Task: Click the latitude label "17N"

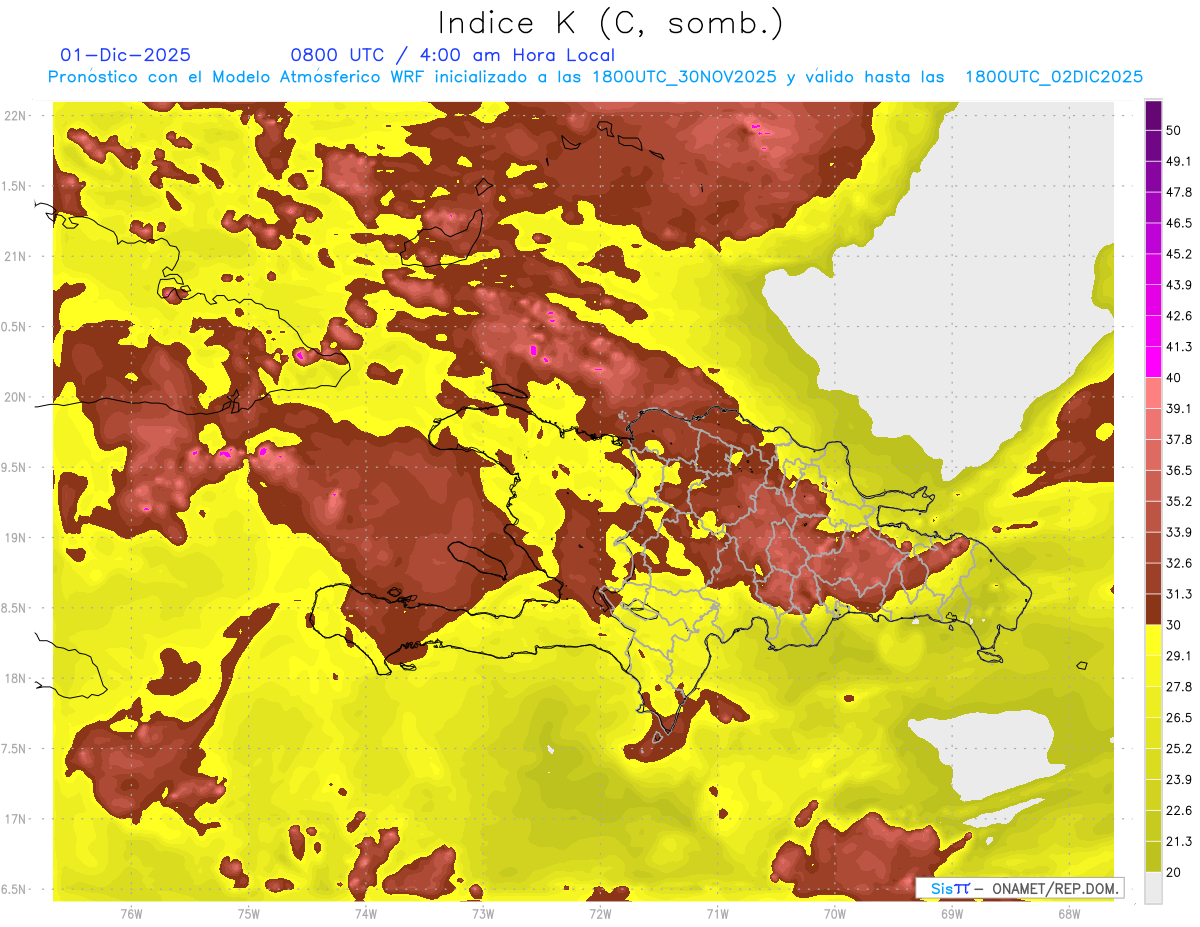Action: click(x=16, y=820)
